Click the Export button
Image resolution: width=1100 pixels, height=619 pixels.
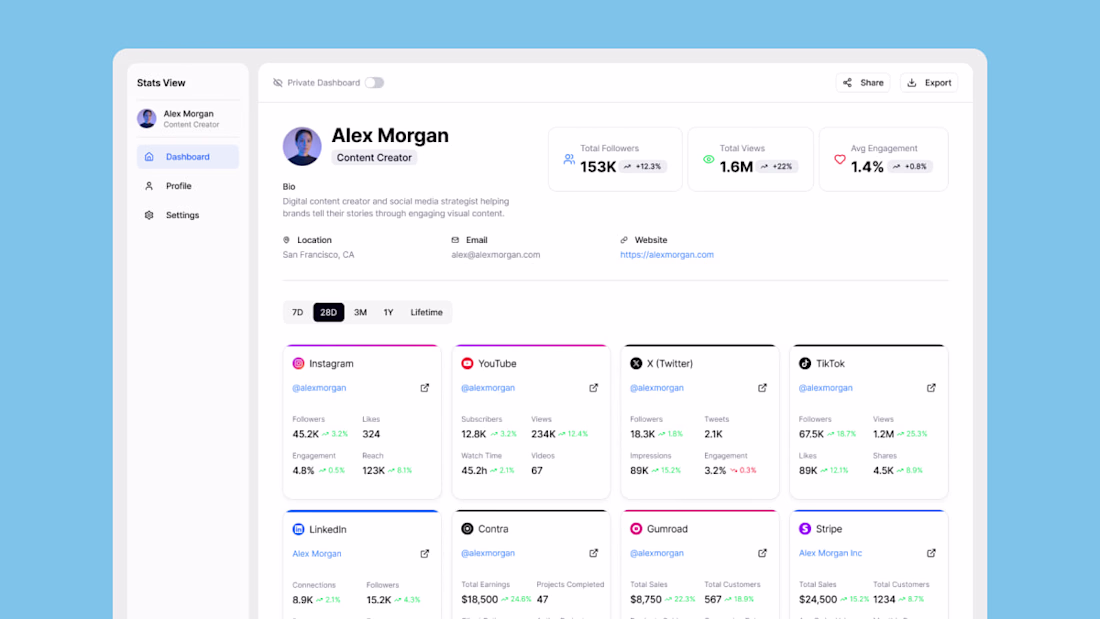pos(929,83)
